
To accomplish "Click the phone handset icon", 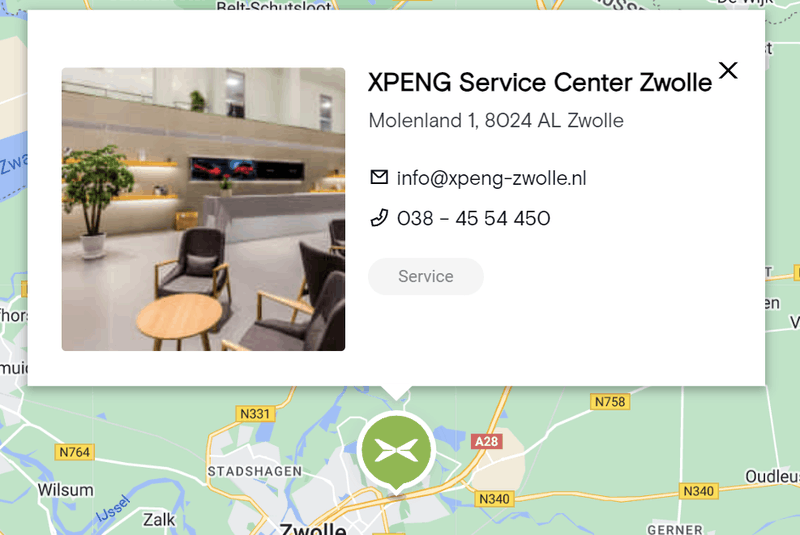I will (x=379, y=218).
